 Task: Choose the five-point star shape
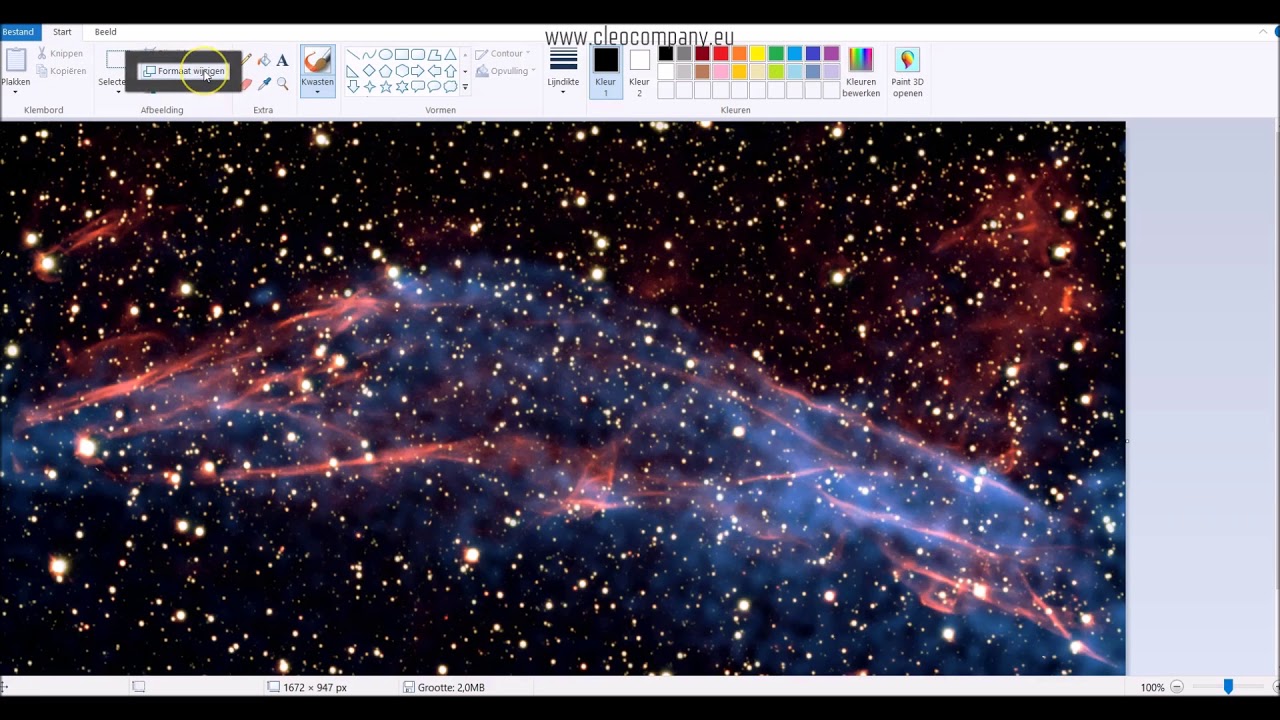(385, 87)
